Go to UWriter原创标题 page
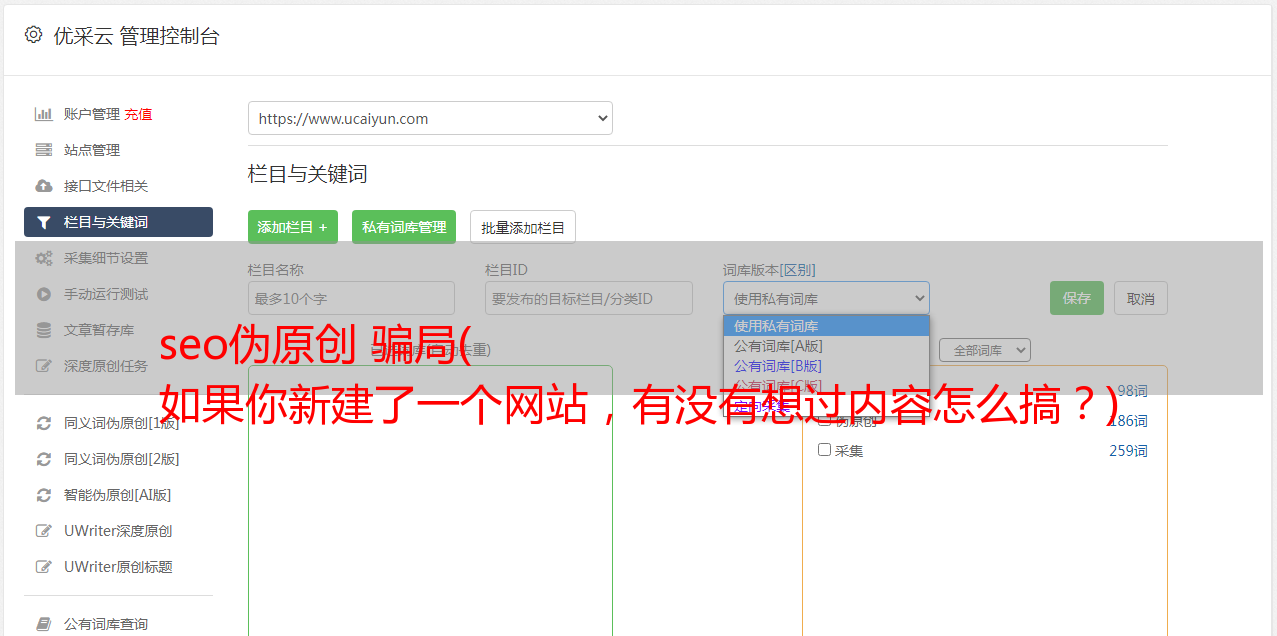 tap(118, 567)
